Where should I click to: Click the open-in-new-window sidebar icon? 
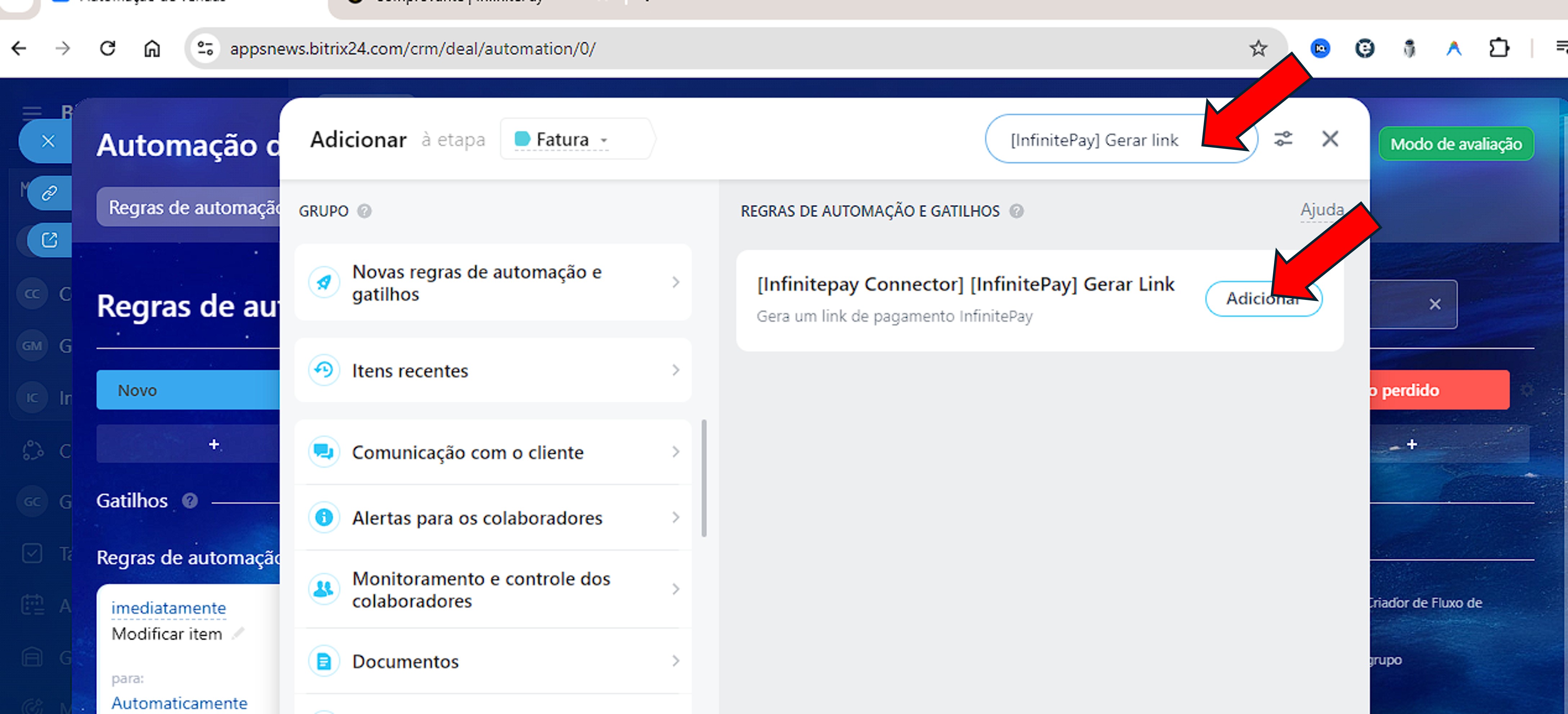[49, 240]
